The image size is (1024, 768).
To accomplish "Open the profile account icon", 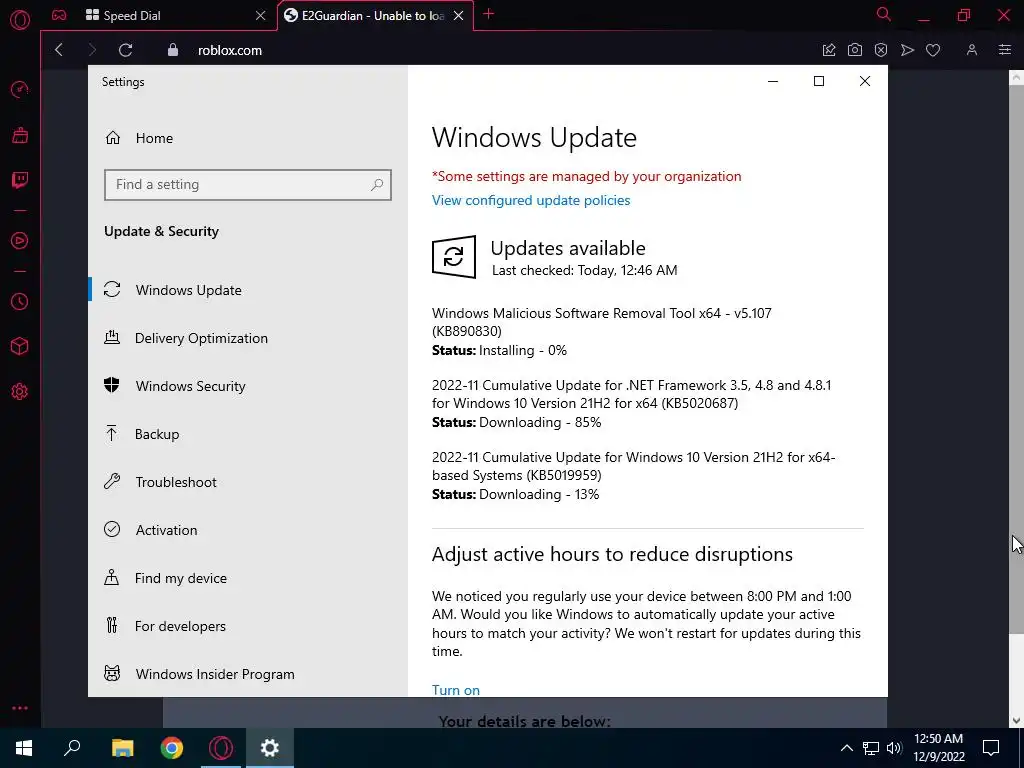I will pyautogui.click(x=972, y=50).
